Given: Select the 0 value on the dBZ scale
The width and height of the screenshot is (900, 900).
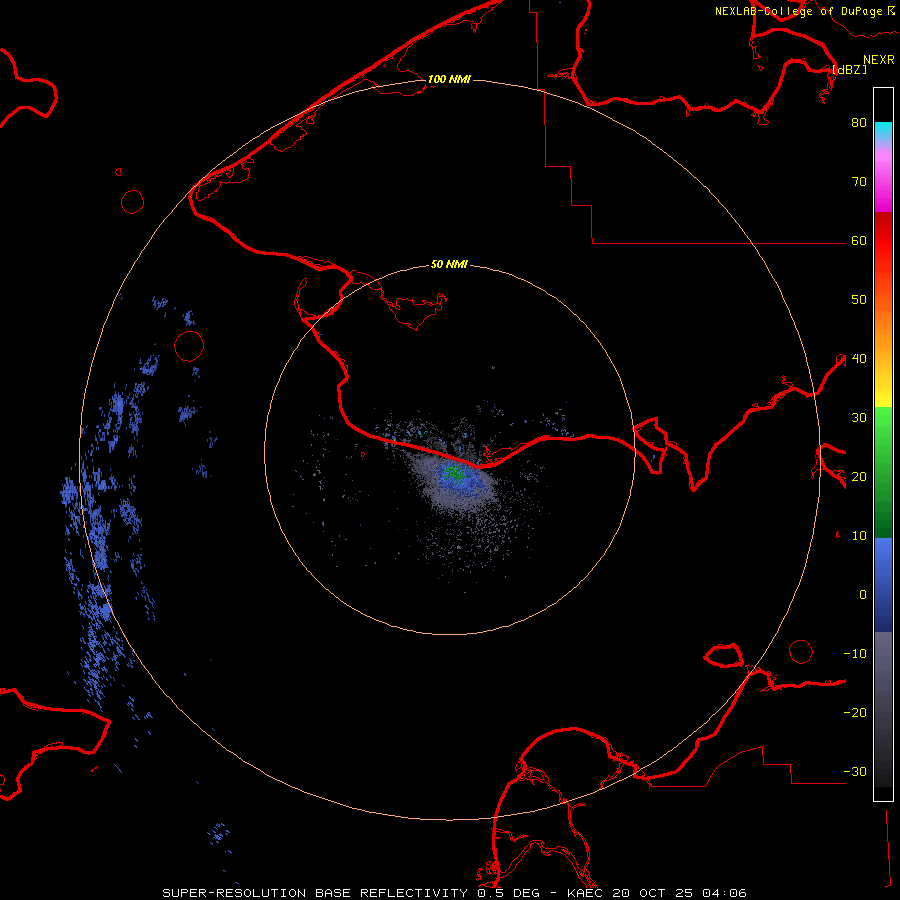Looking at the screenshot, I should [x=863, y=595].
